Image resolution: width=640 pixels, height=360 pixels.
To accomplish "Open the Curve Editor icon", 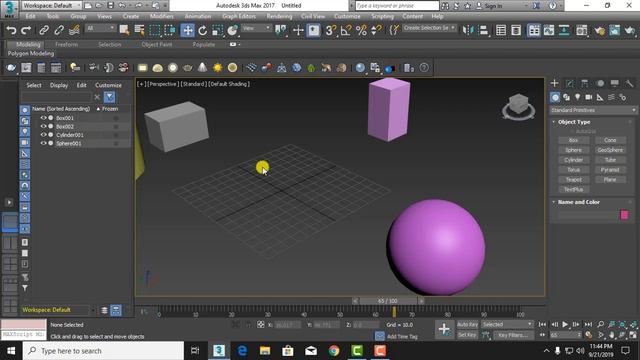I will click(549, 30).
